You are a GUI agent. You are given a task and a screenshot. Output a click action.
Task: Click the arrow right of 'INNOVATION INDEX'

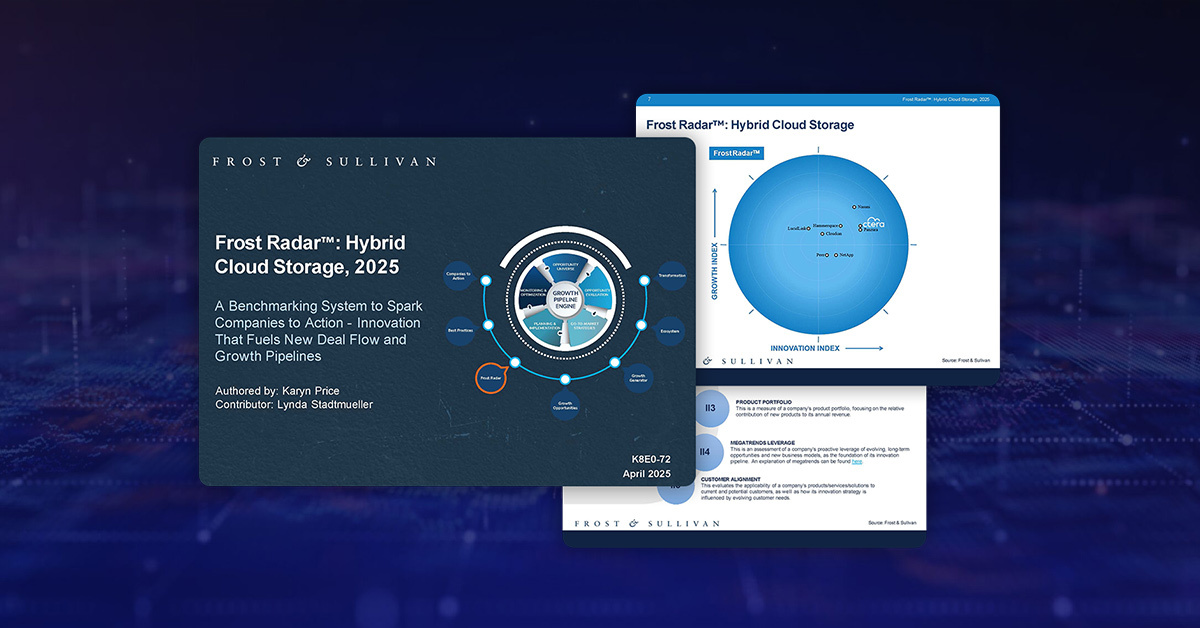click(x=866, y=348)
